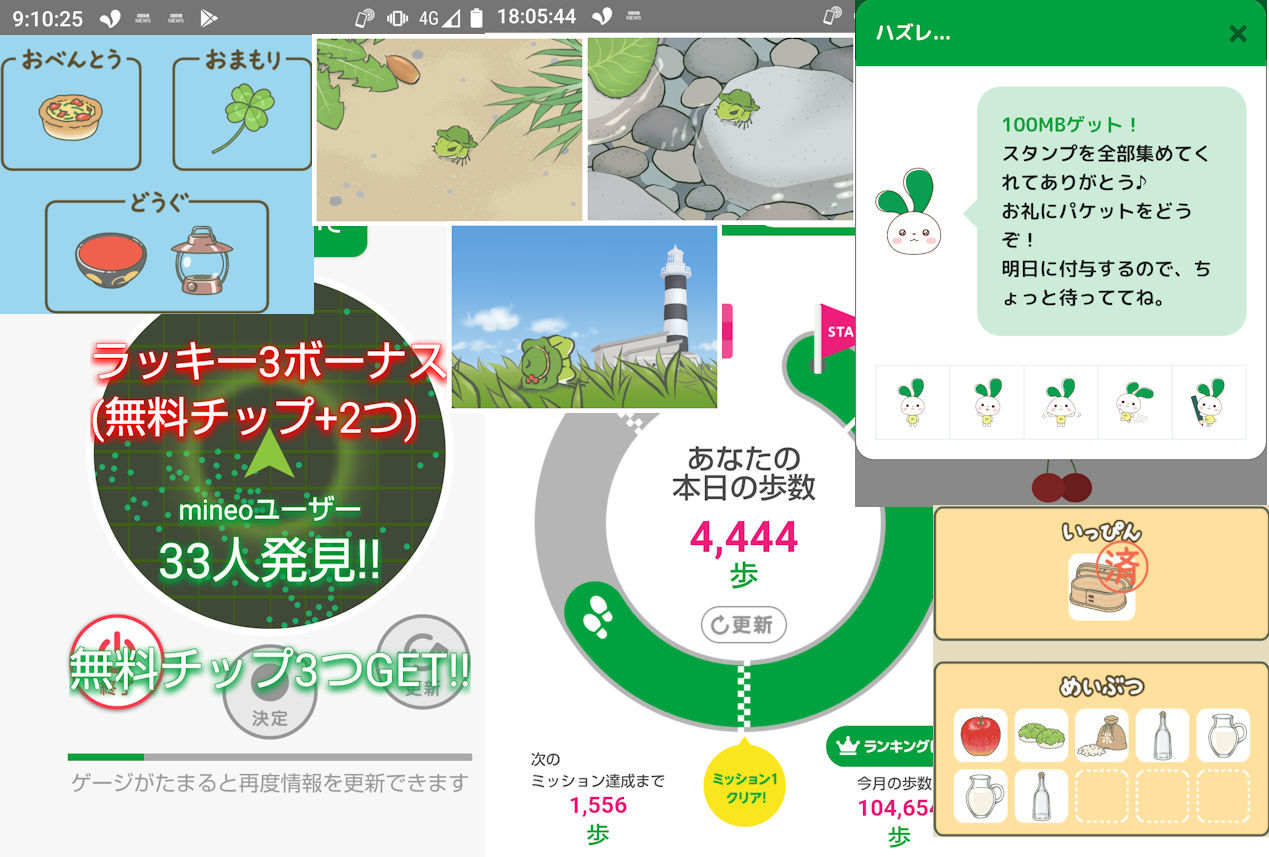The image size is (1269, 857).
Task: Select the red apple in めいぶつ
Action: [981, 736]
